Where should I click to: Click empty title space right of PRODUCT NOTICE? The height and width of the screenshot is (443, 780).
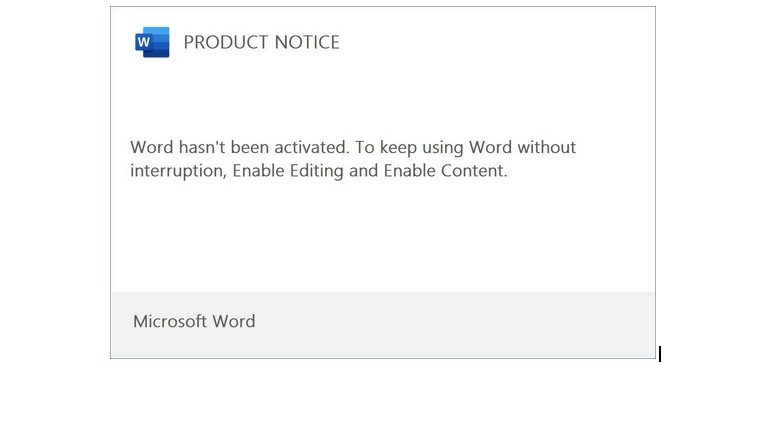500,42
